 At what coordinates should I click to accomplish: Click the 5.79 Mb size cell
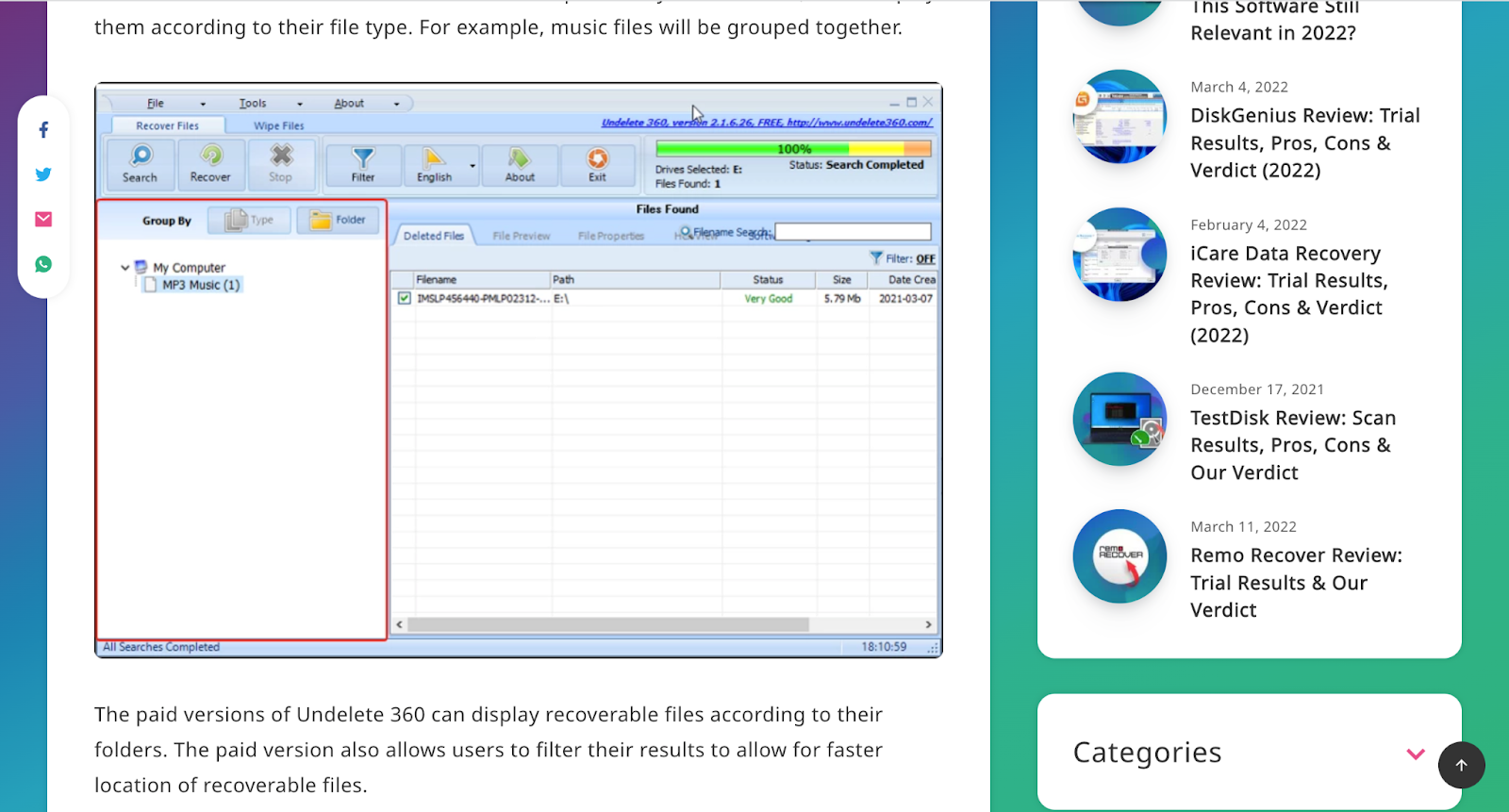pos(842,299)
